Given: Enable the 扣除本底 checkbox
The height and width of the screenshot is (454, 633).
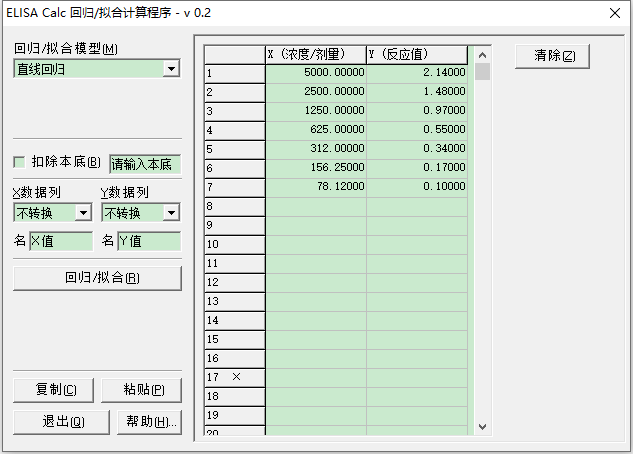Looking at the screenshot, I should coord(19,162).
